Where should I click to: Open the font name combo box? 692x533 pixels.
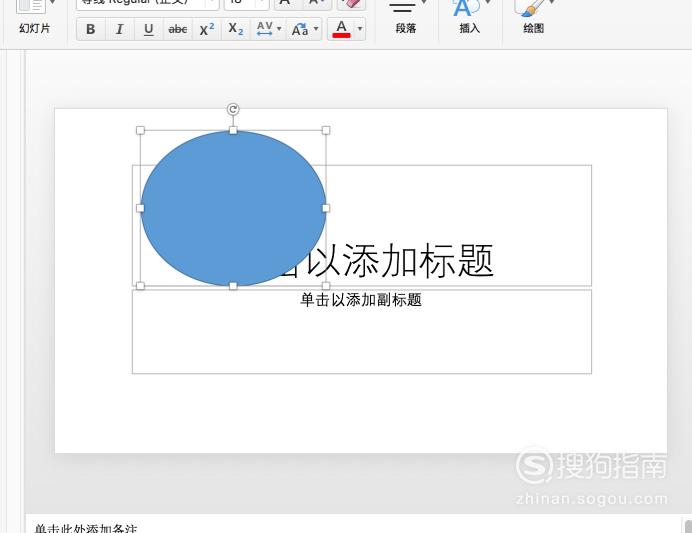tap(147, 4)
